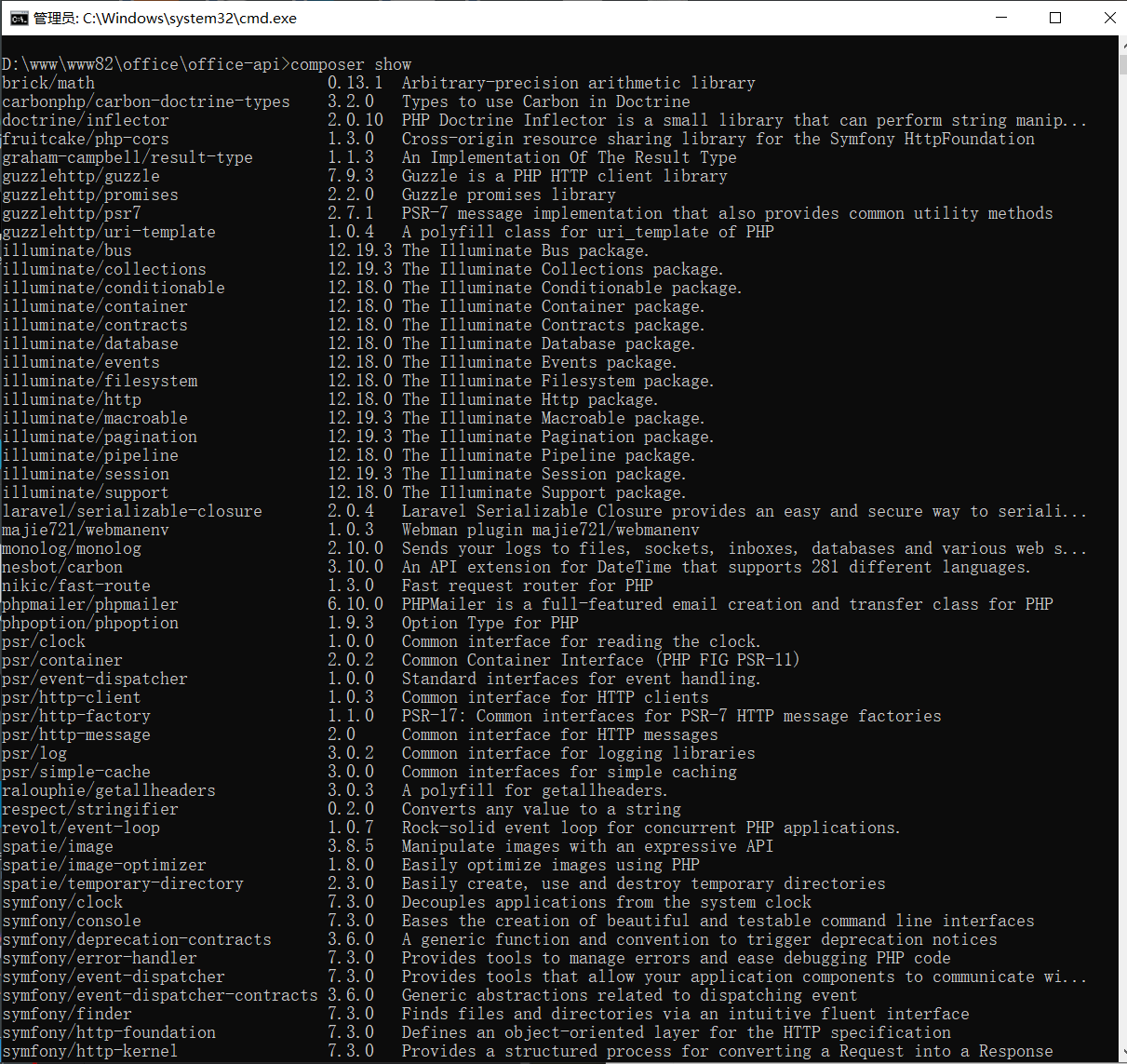Select illuminate/conditionable package name

coord(114,288)
